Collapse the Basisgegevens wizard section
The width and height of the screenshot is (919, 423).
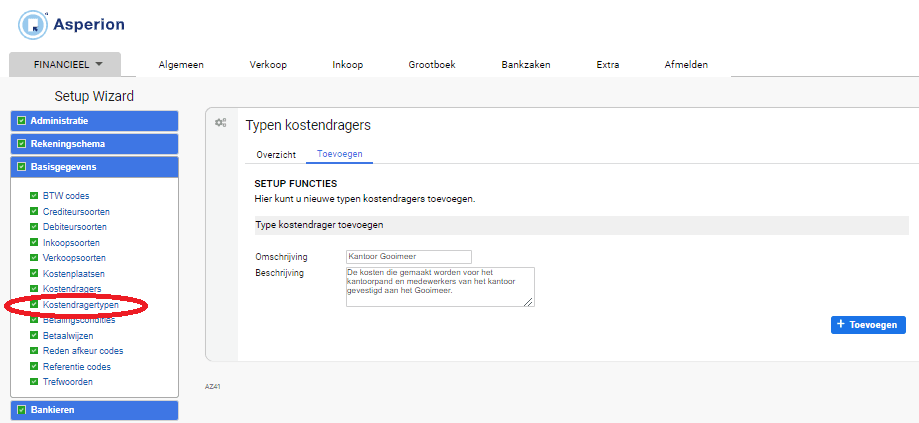click(x=94, y=167)
